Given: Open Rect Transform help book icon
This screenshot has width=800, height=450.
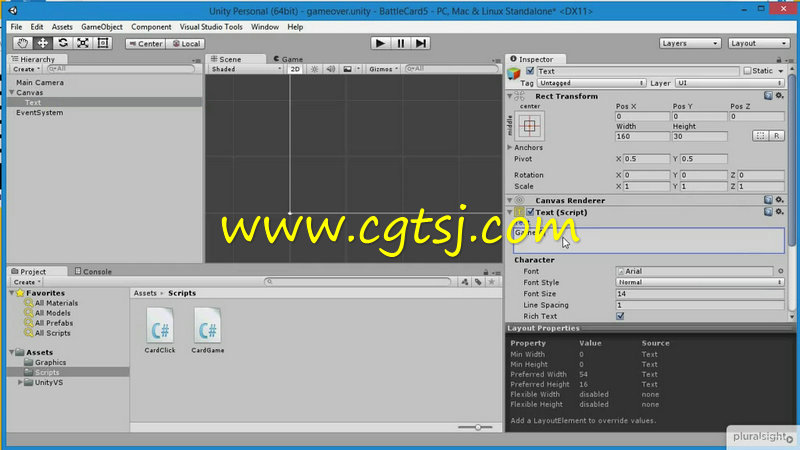Looking at the screenshot, I should [768, 95].
